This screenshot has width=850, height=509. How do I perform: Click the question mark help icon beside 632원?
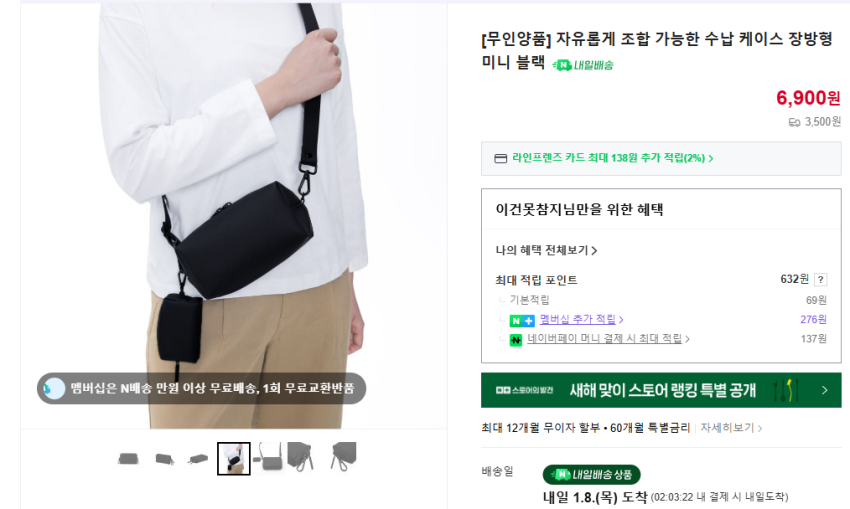click(821, 280)
